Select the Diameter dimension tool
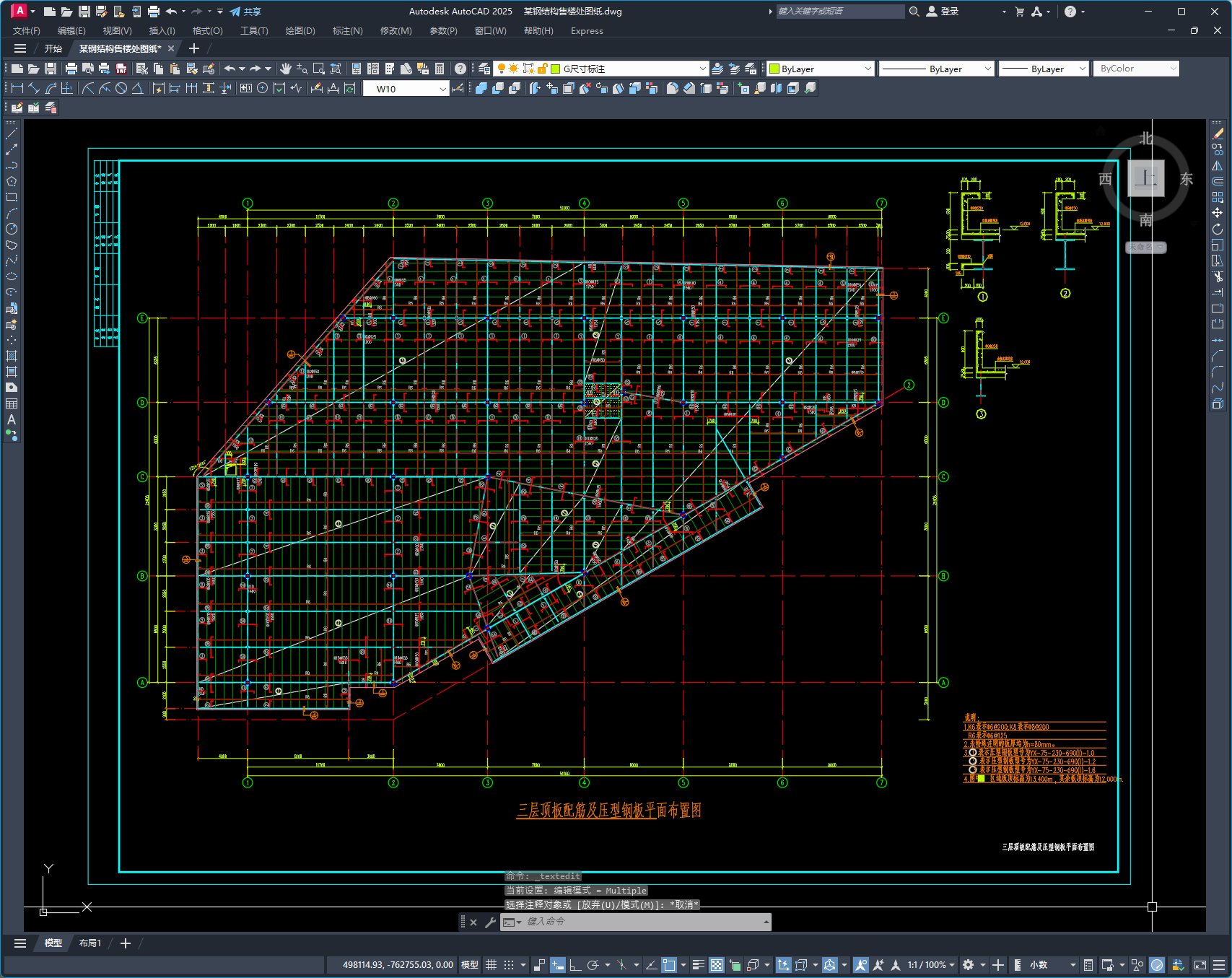 click(121, 88)
